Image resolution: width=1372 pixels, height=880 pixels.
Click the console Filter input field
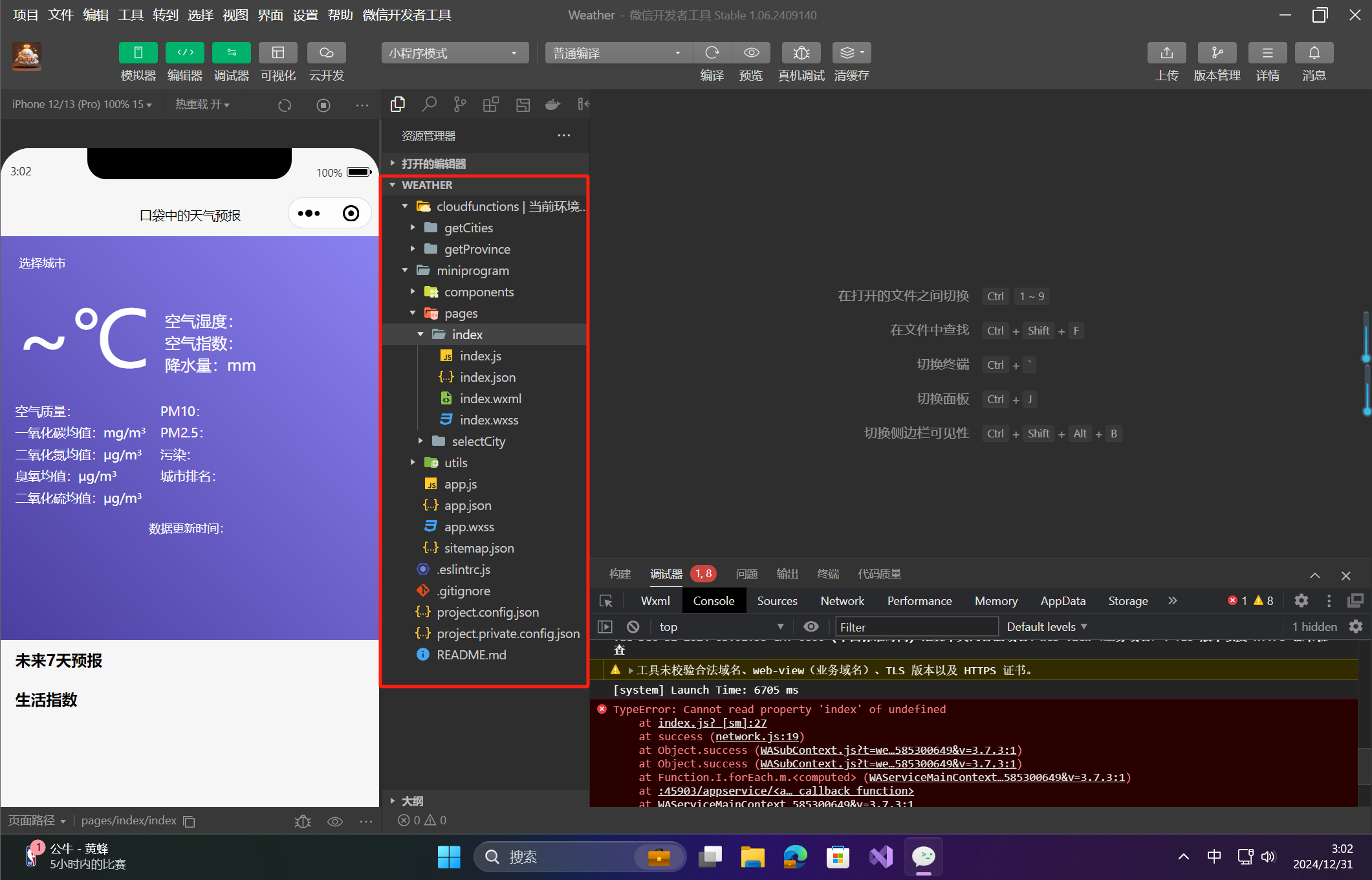(916, 626)
